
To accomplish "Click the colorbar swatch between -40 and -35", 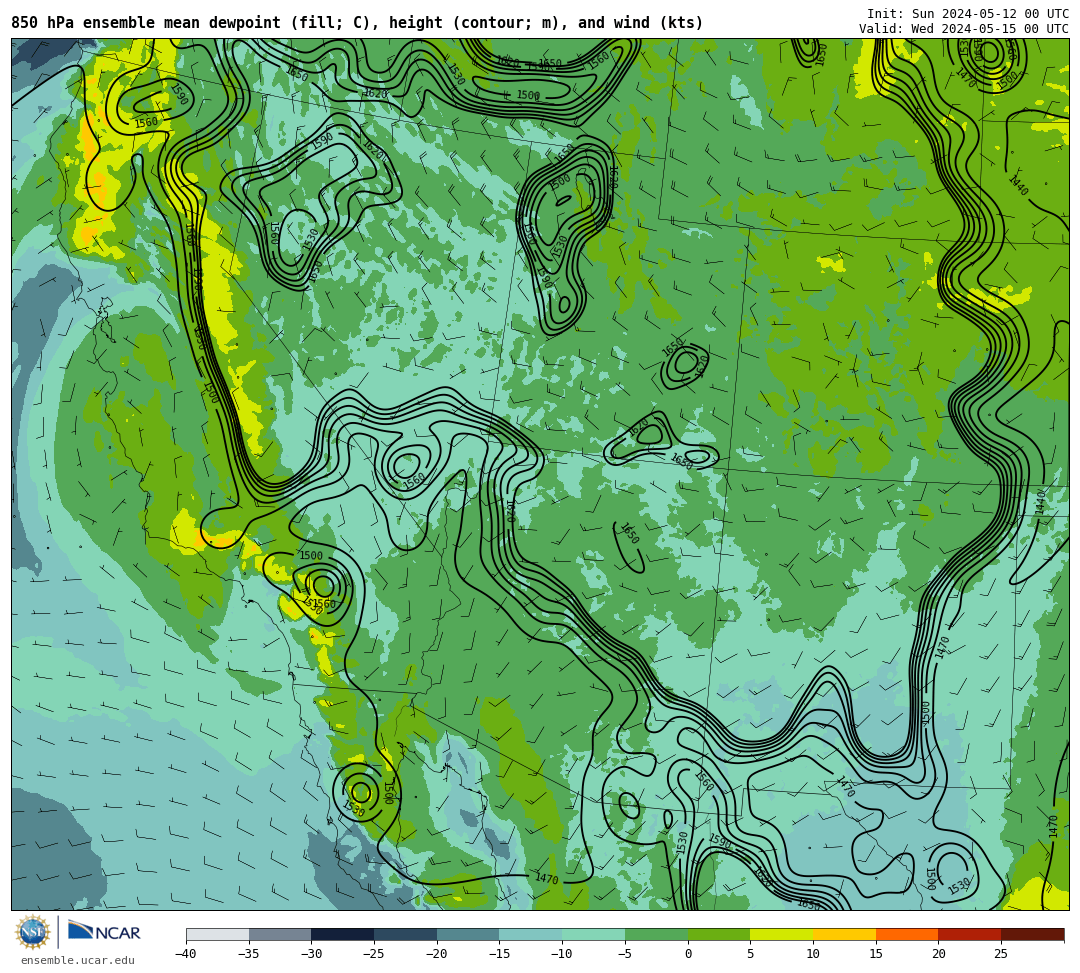I will coord(218,934).
